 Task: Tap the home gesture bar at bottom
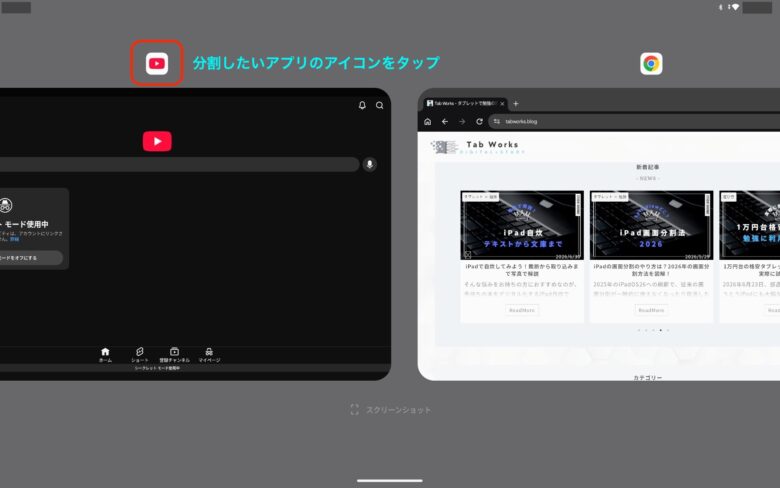coord(390,481)
